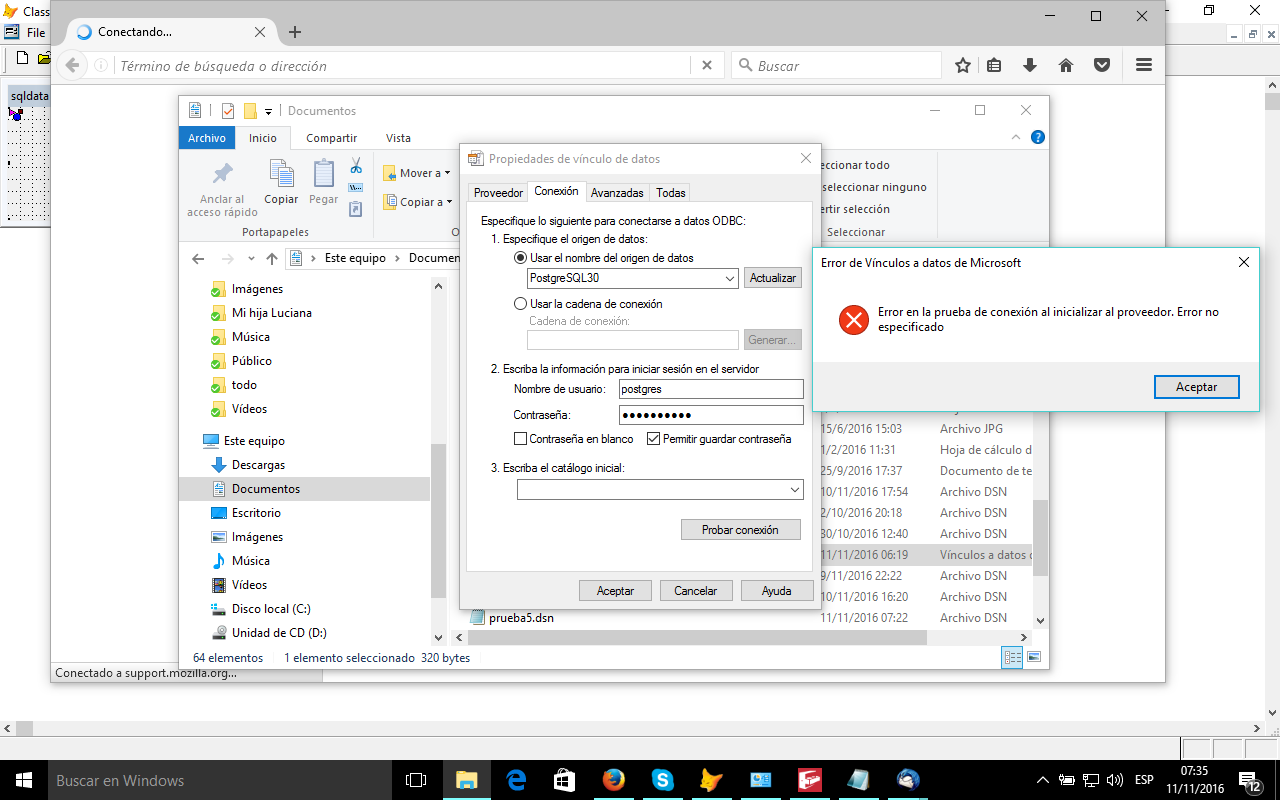This screenshot has height=800, width=1280.
Task: Uncheck 'Permitir guardar contraseña' checkbox
Action: (x=654, y=439)
